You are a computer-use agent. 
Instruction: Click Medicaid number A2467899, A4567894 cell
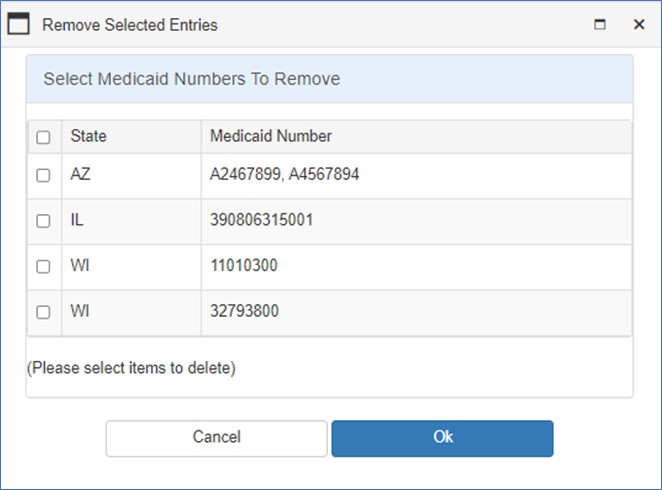pos(416,176)
